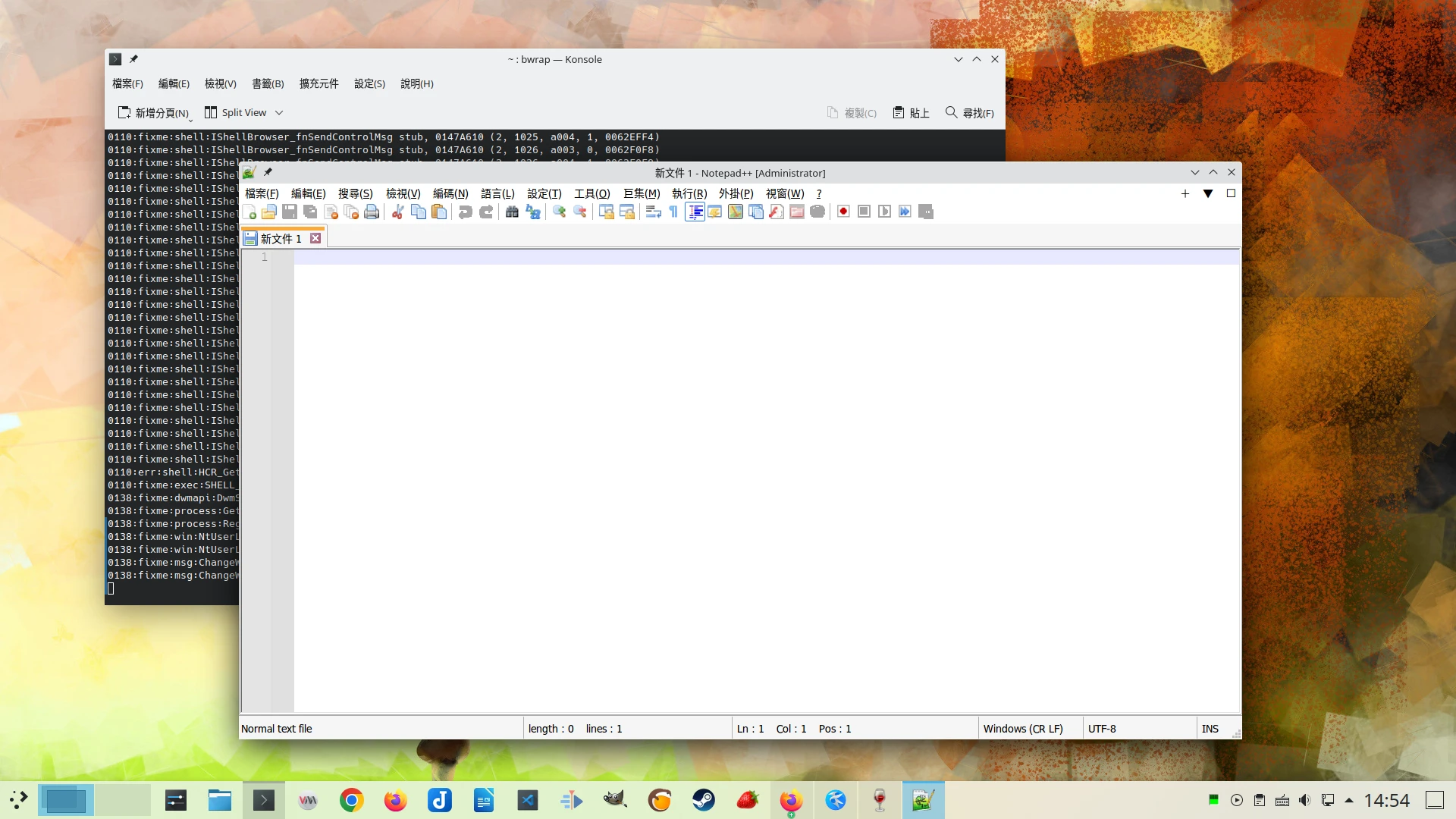This screenshot has width=1456, height=819.
Task: Expand system tray hidden icons arrow
Action: (1349, 800)
